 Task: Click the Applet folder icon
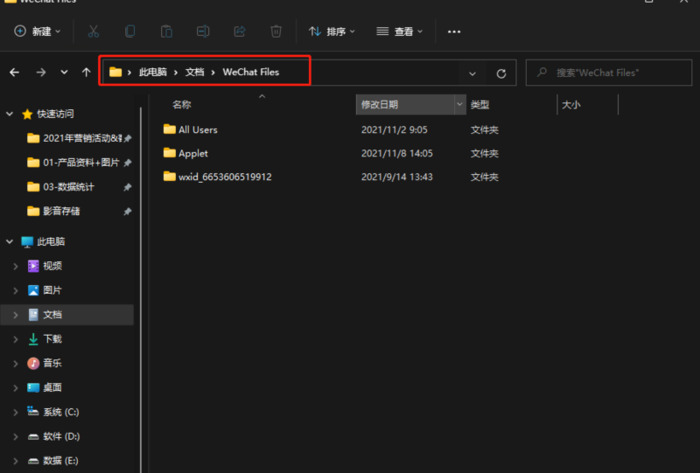point(170,153)
